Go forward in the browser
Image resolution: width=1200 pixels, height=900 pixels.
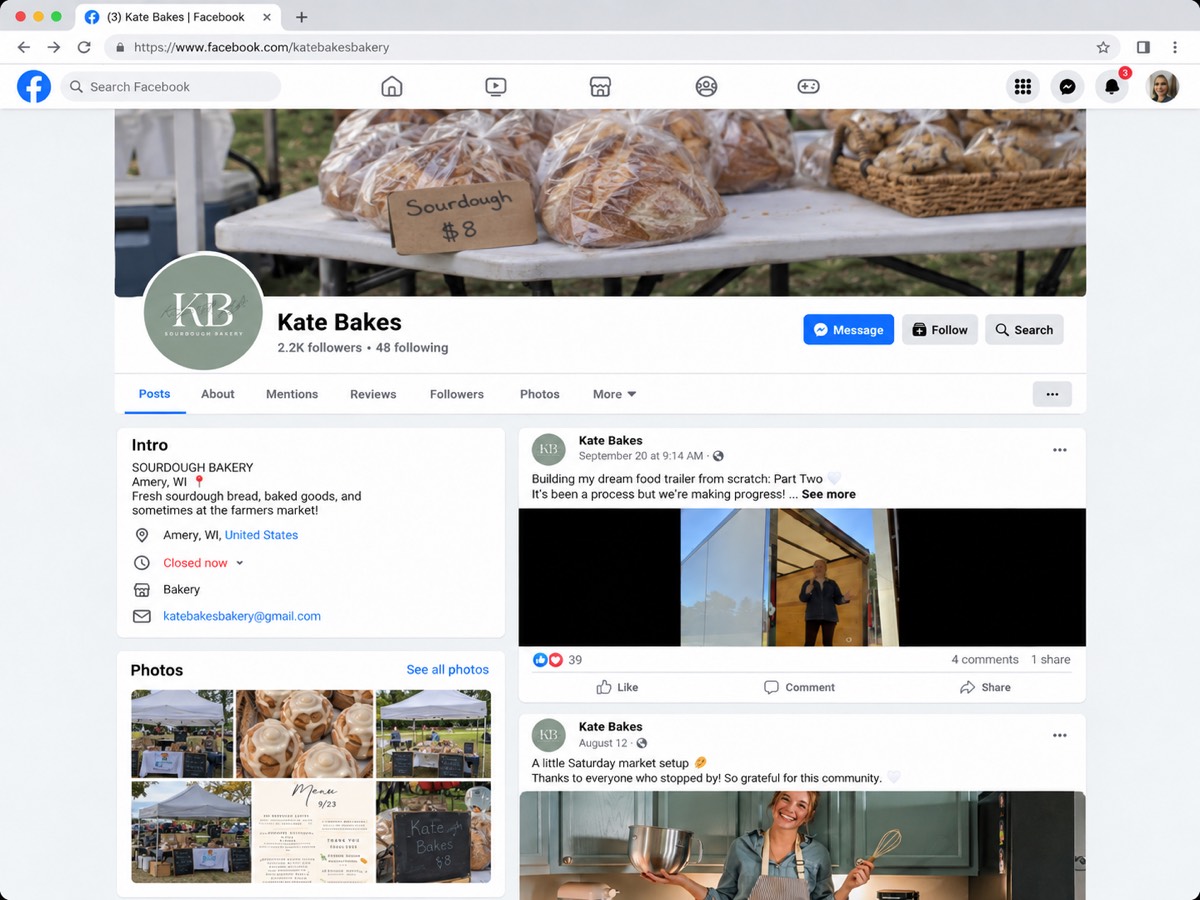coord(54,47)
